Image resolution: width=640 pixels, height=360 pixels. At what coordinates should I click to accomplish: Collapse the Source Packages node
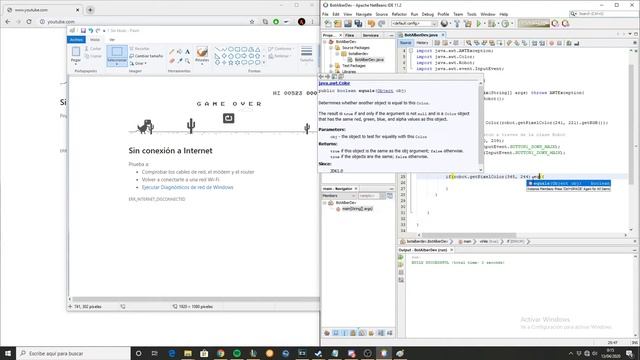point(331,48)
